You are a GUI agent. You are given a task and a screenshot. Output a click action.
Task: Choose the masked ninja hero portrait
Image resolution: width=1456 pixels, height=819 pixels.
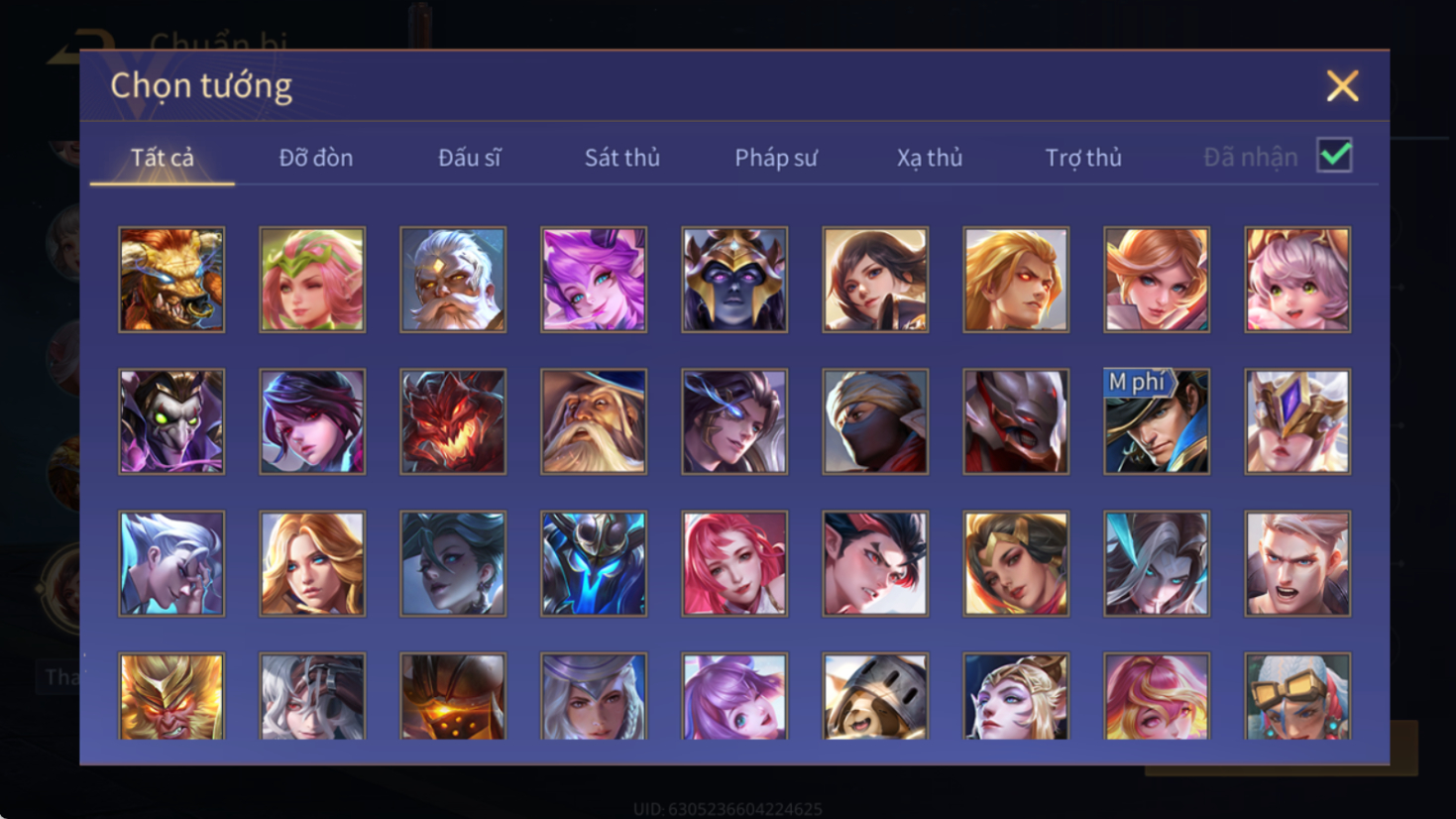point(875,421)
